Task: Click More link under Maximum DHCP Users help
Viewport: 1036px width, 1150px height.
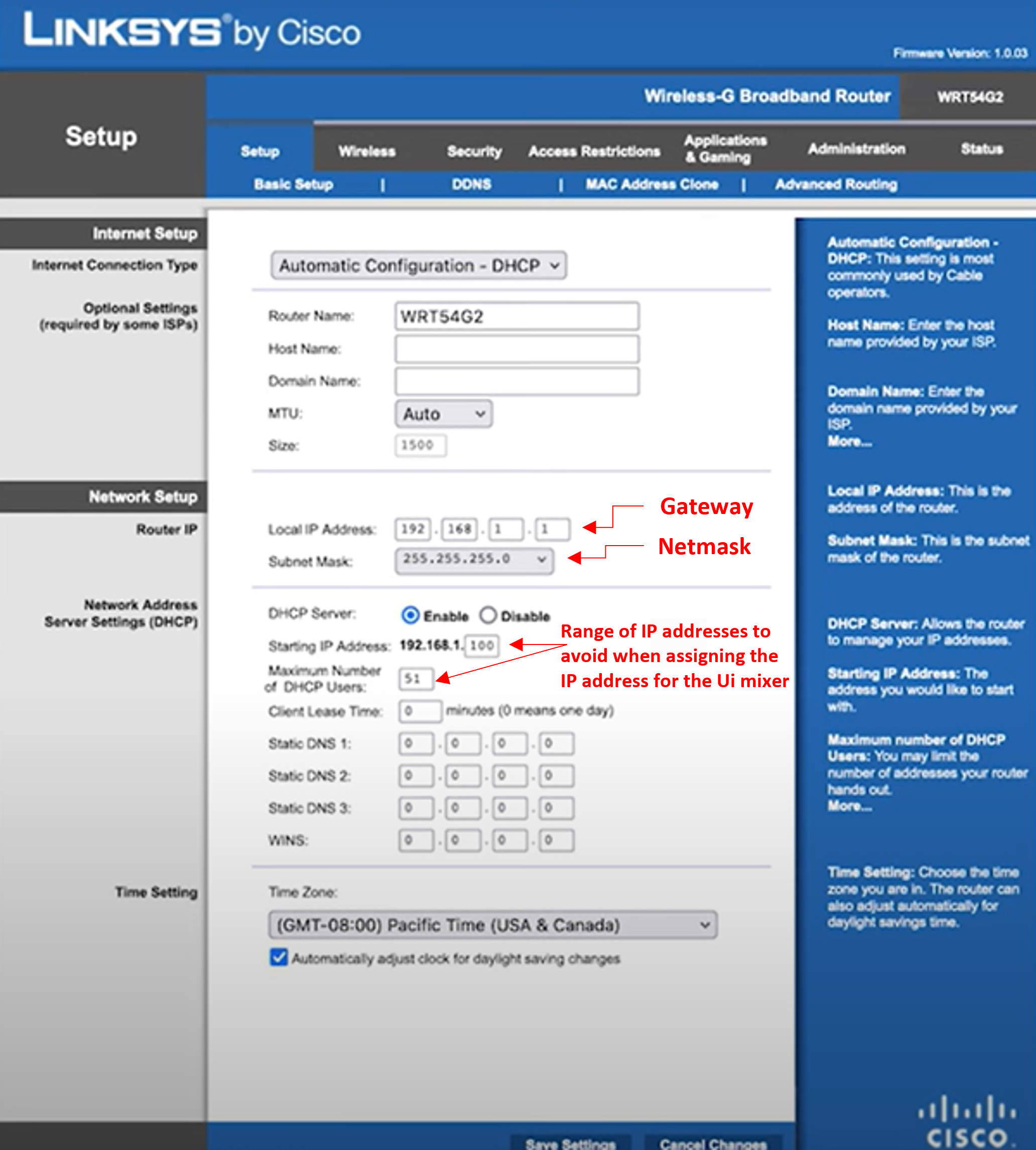Action: (x=850, y=806)
